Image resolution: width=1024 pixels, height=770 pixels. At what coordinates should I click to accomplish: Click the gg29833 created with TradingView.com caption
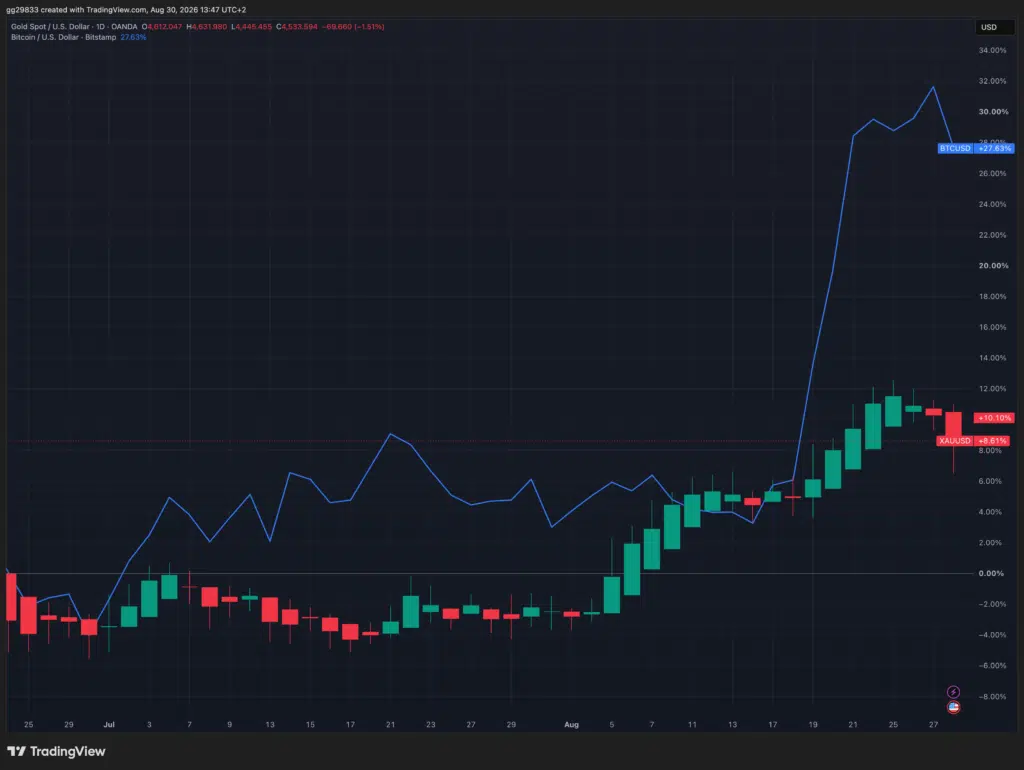[x=126, y=10]
